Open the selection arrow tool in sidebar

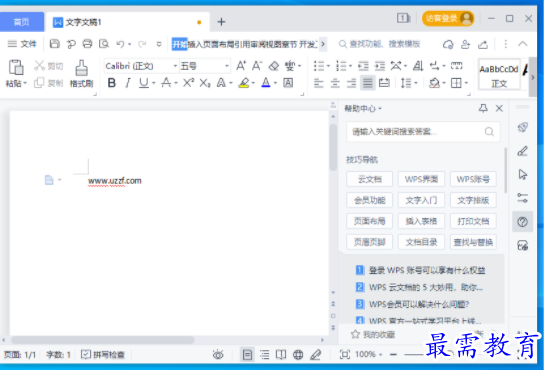coord(523,174)
